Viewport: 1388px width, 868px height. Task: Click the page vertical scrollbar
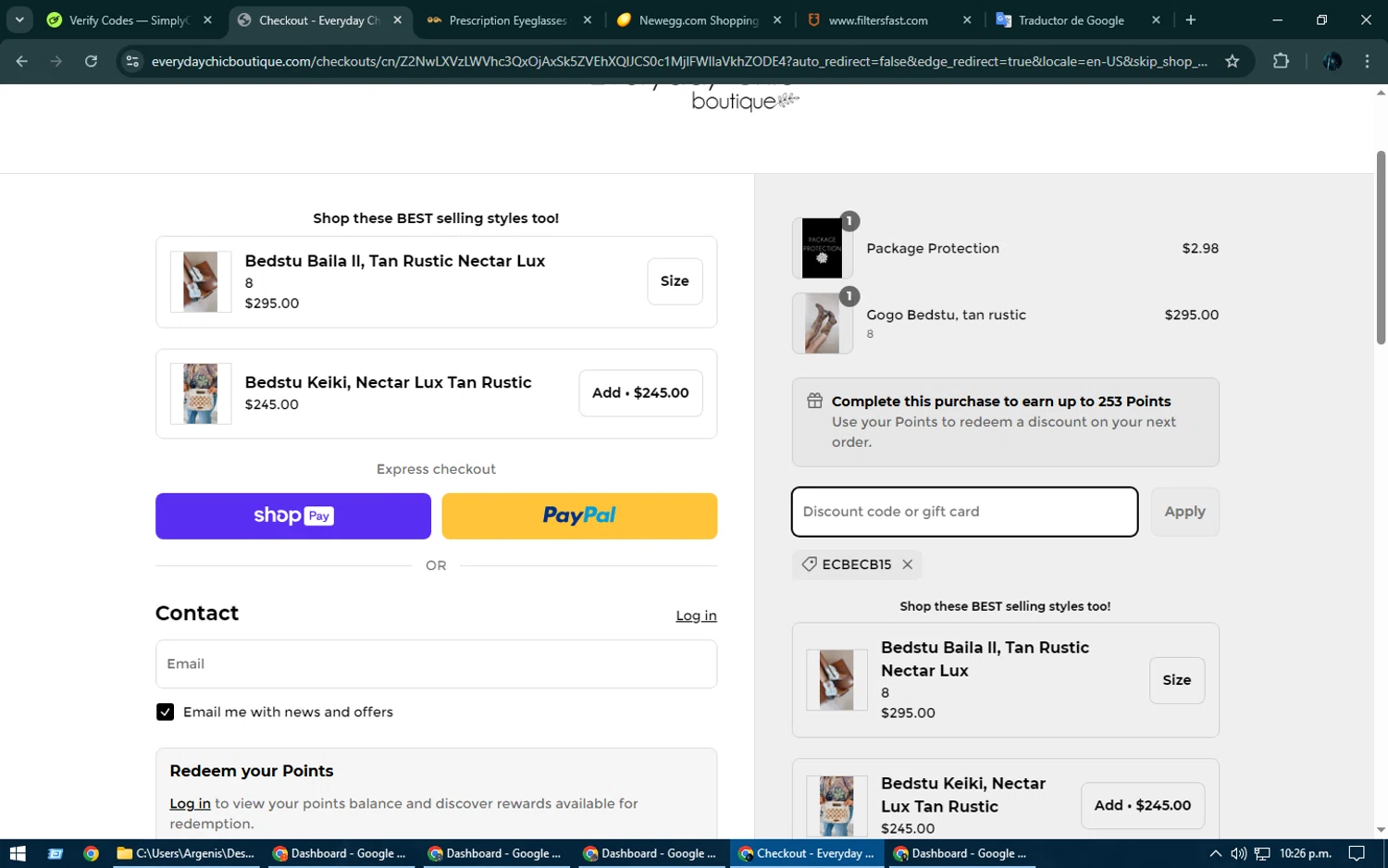coord(1381,248)
